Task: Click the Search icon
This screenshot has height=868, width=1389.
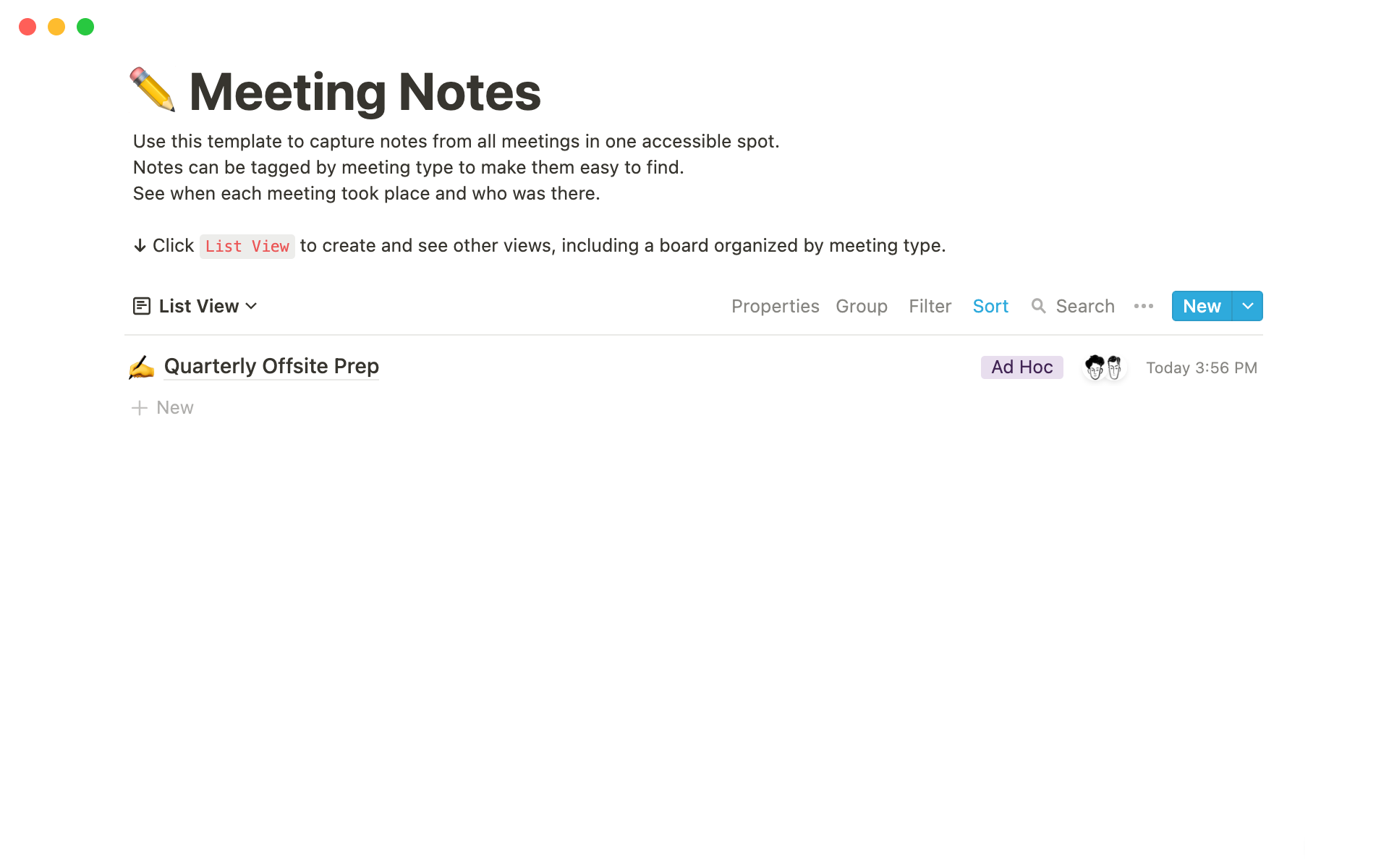Action: tap(1039, 306)
